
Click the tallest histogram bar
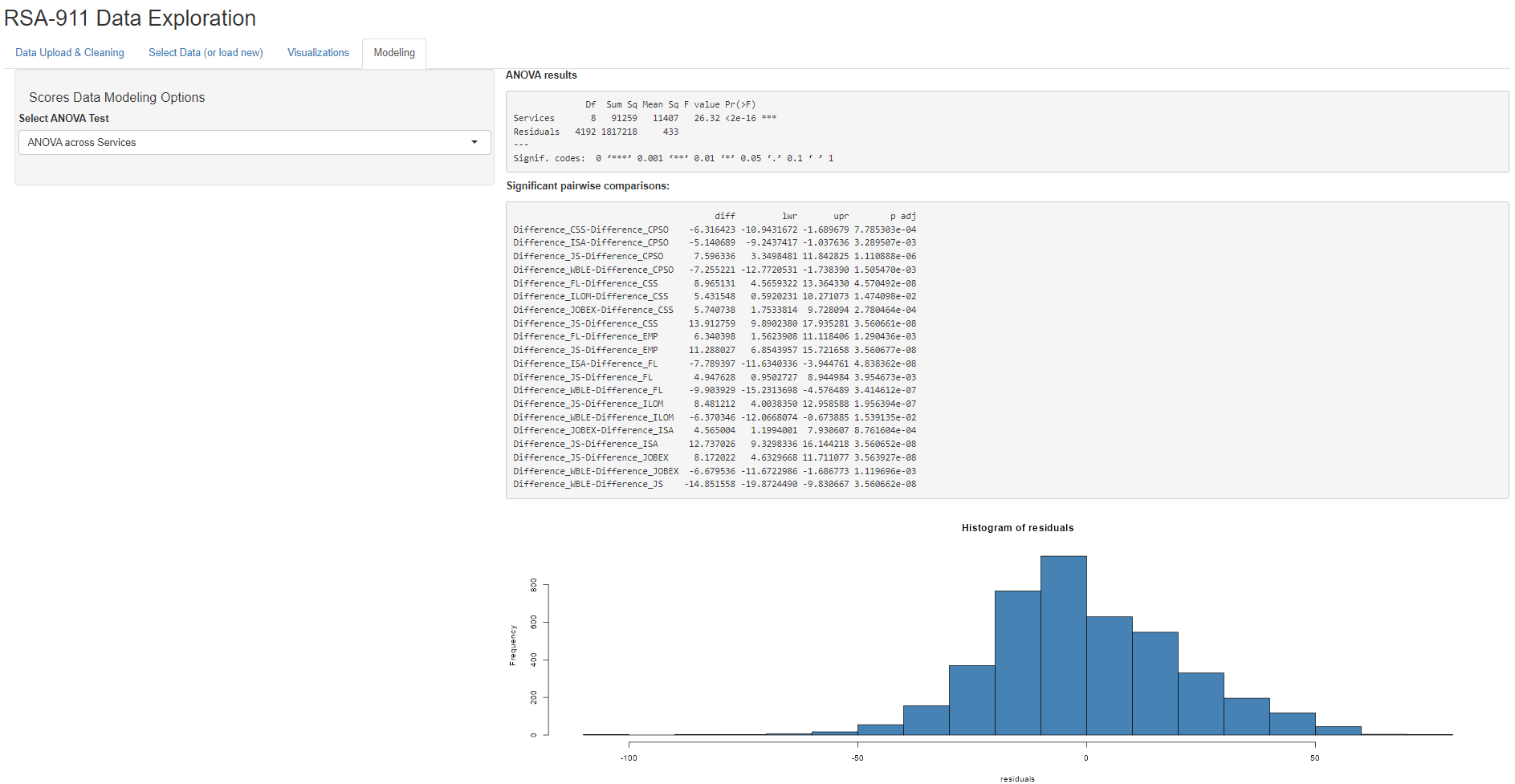1063,645
